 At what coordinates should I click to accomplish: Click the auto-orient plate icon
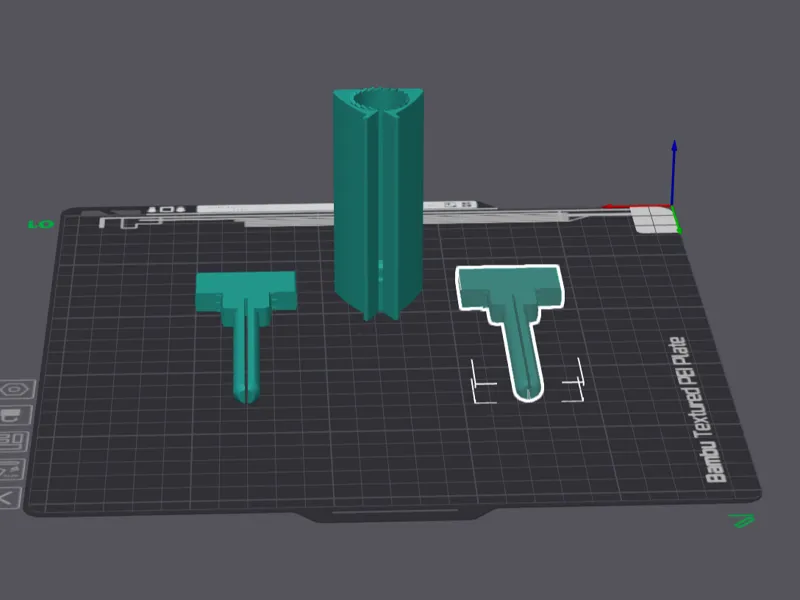point(12,468)
